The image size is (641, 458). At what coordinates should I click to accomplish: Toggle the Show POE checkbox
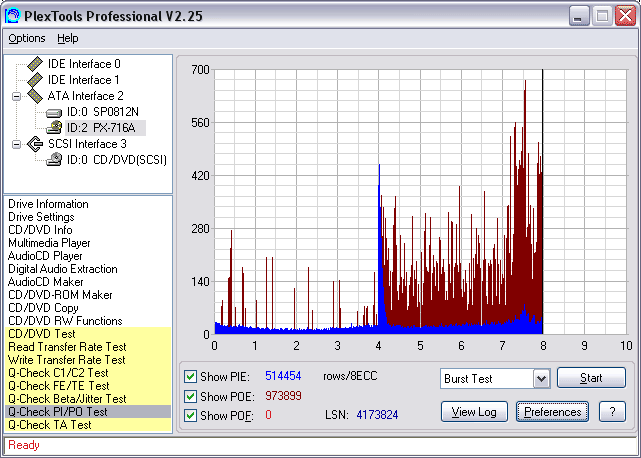pos(190,396)
